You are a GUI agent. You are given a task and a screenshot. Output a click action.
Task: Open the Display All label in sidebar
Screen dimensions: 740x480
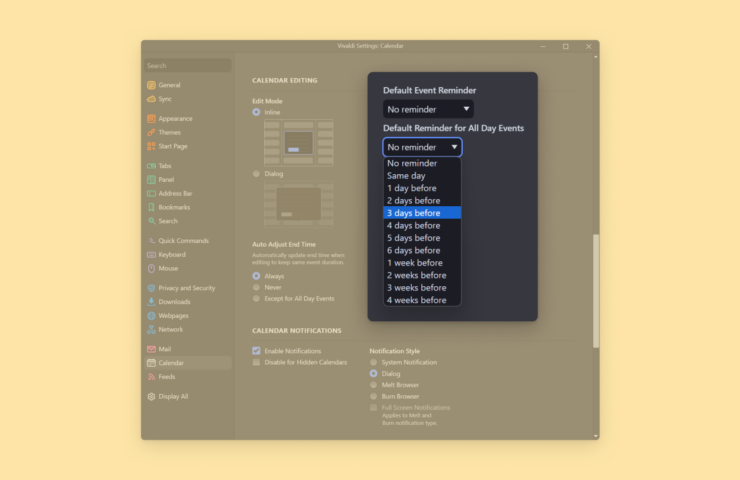coord(173,396)
